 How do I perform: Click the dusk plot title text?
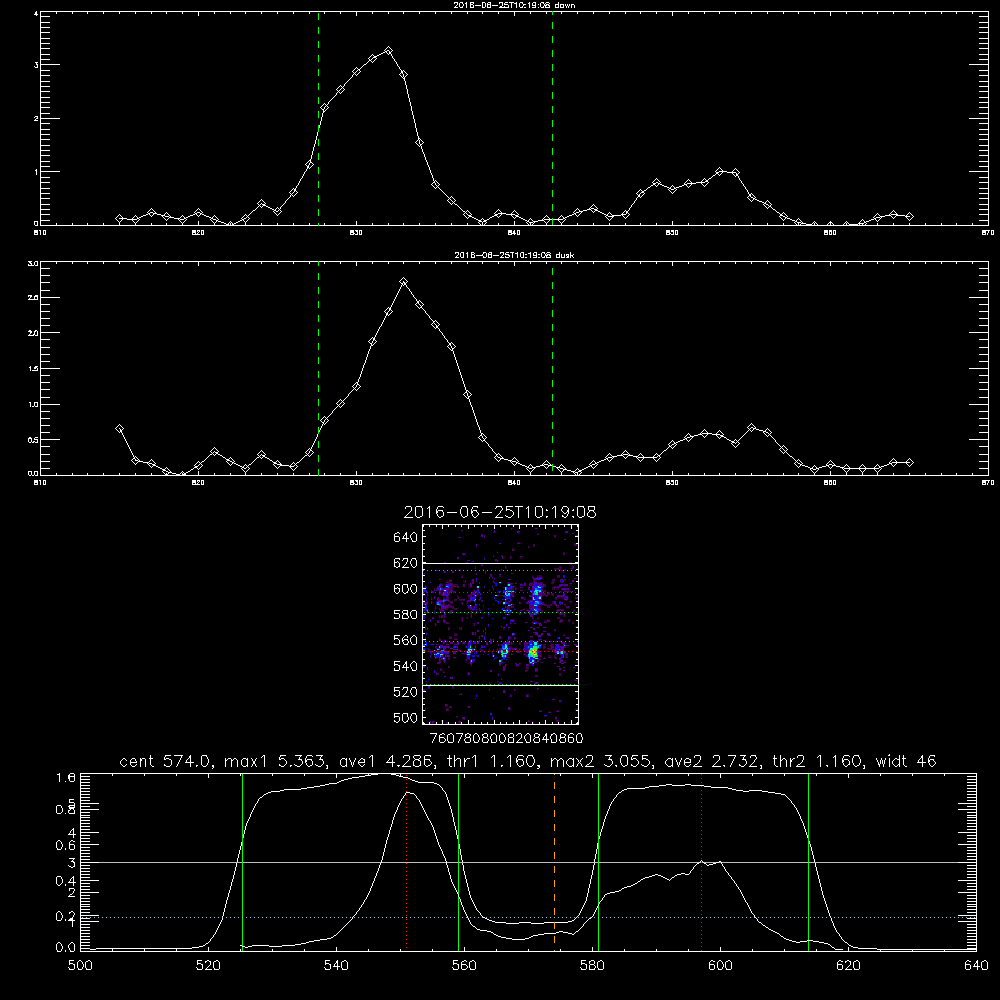514,255
